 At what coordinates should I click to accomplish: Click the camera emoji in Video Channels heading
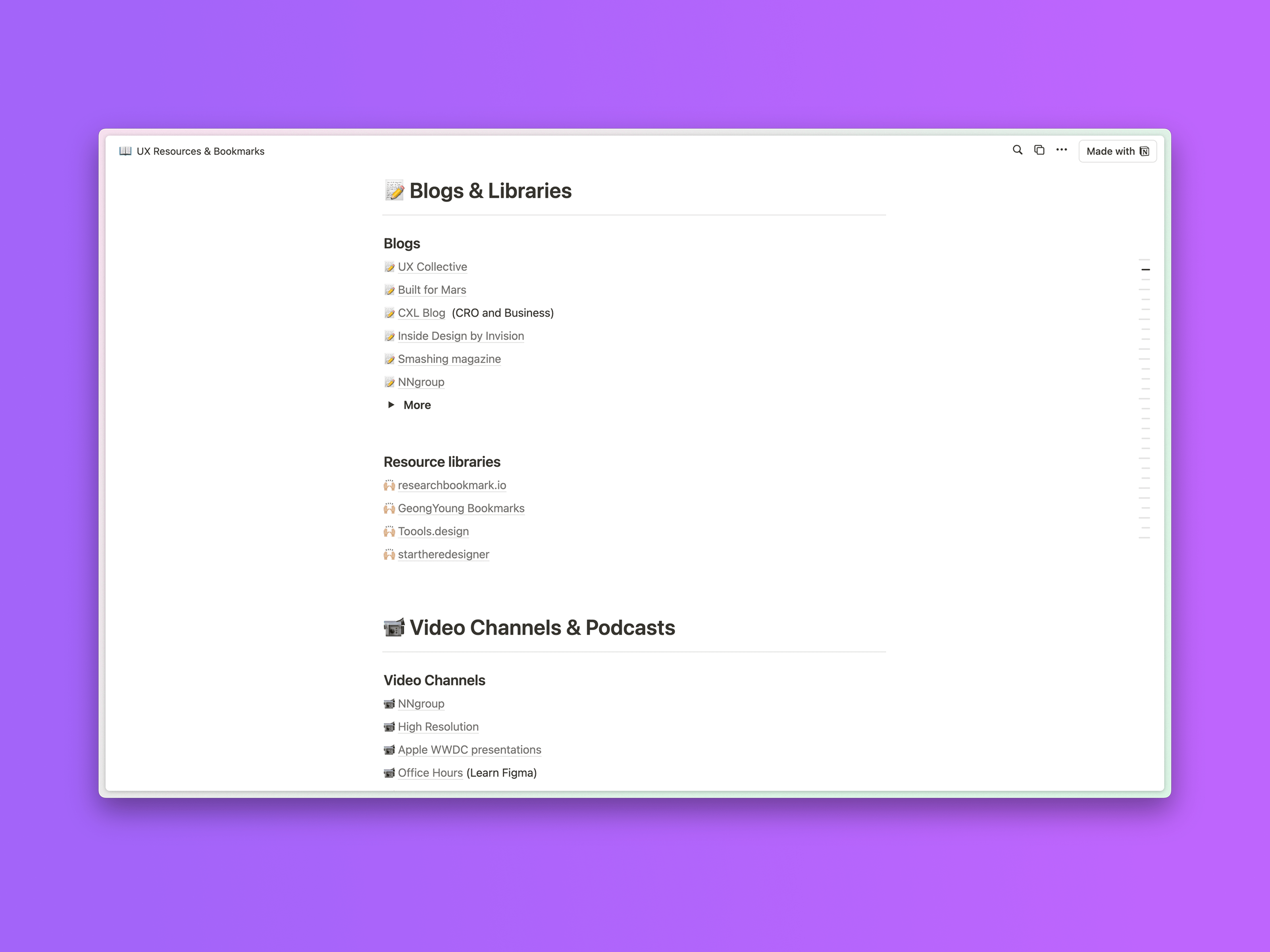click(x=394, y=627)
